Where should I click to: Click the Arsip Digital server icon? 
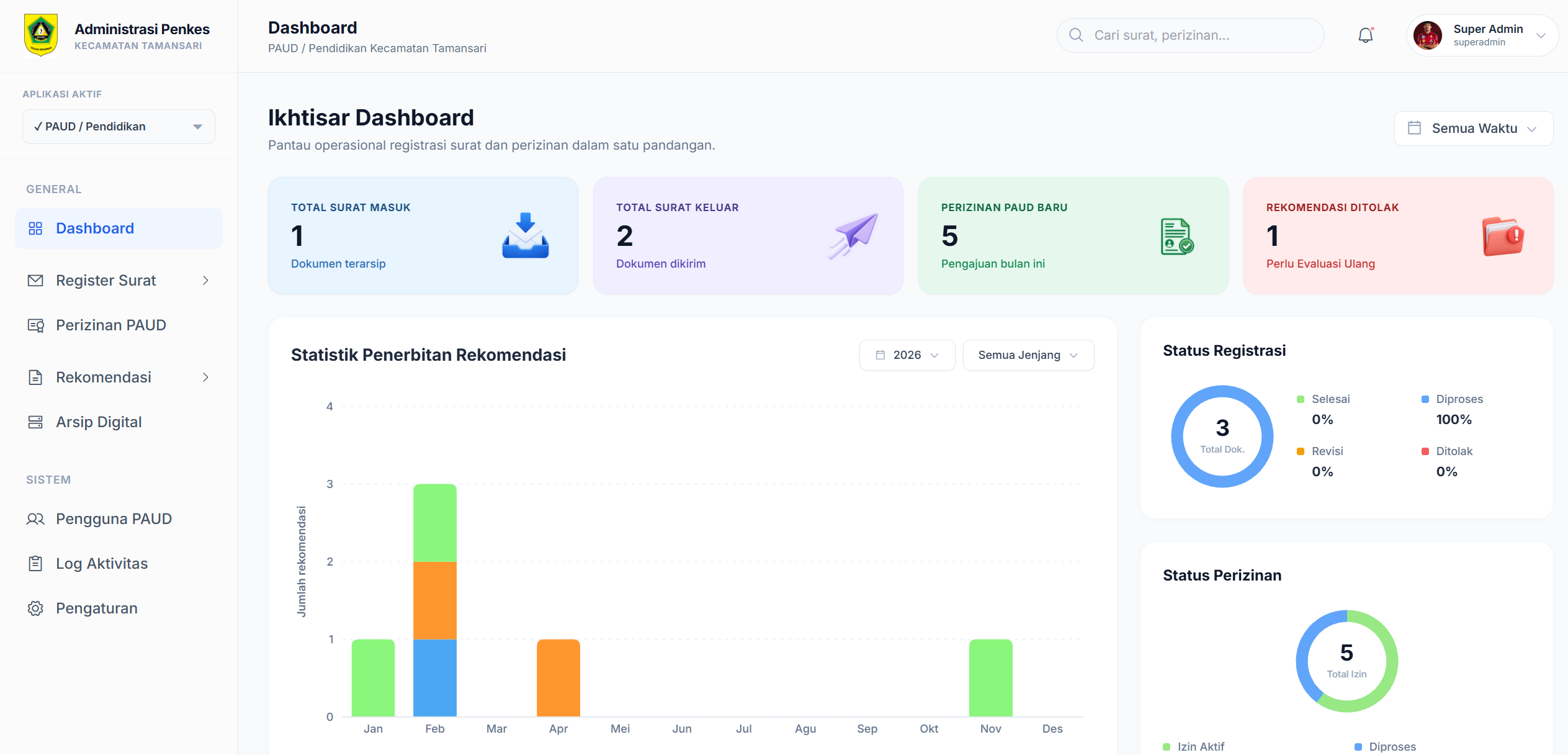click(x=35, y=422)
